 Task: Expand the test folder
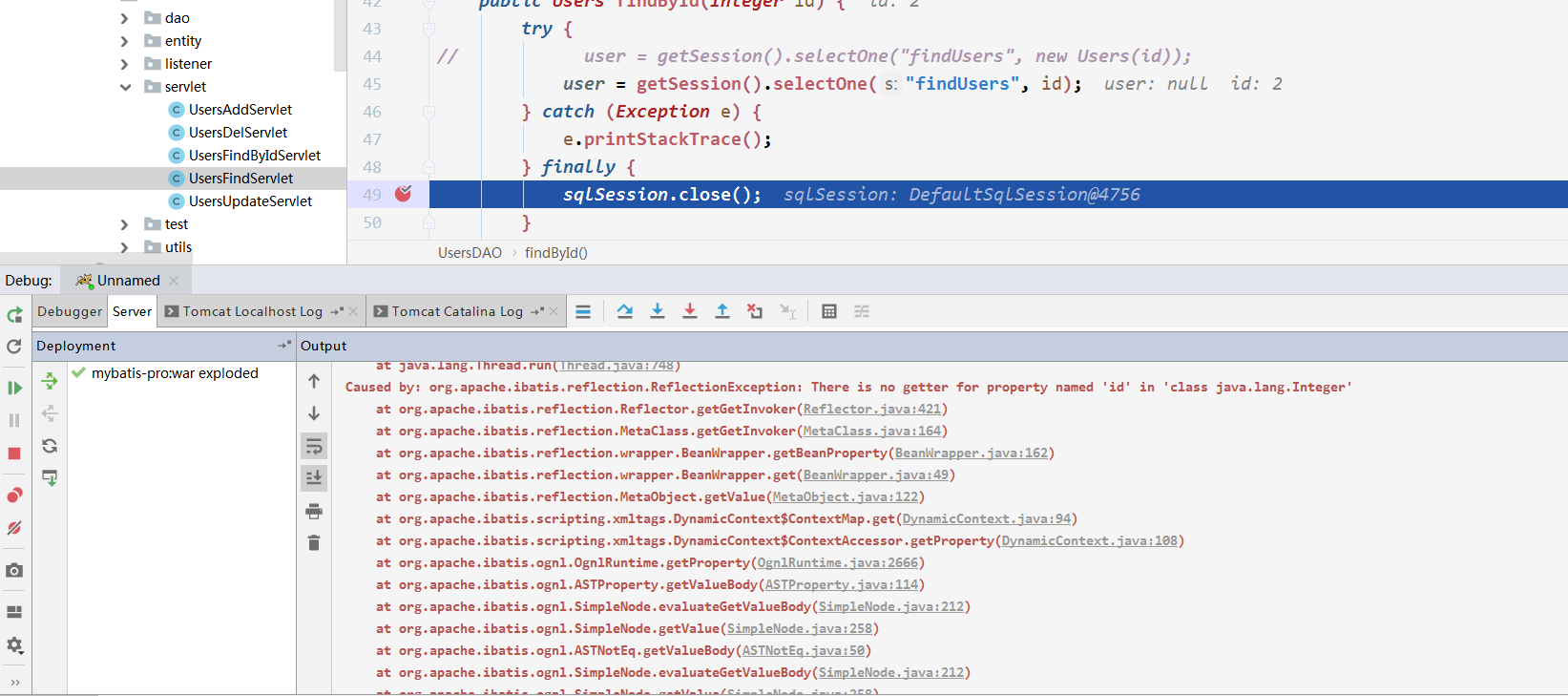click(125, 224)
